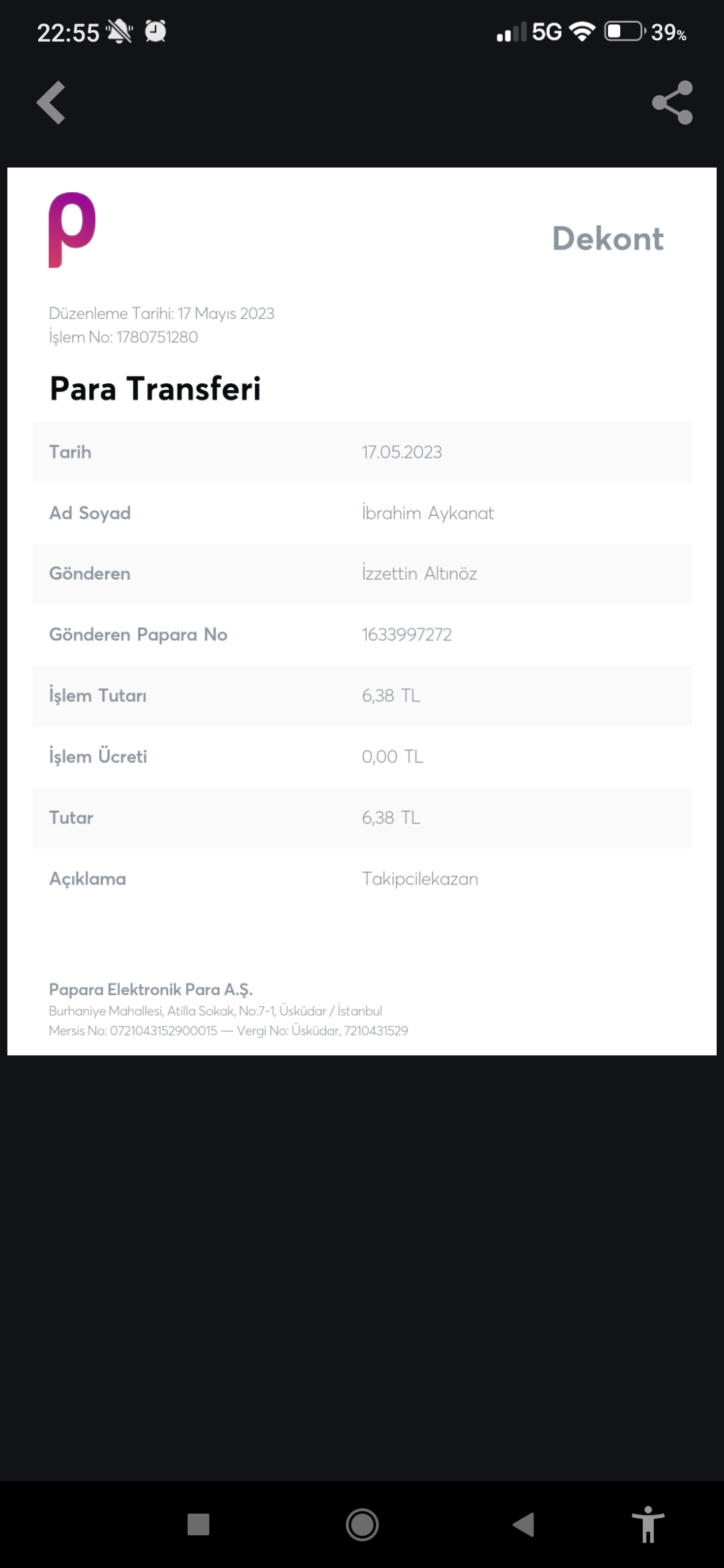Select İşlem No 1780751280 text
This screenshot has height=1568, width=724.
click(123, 337)
